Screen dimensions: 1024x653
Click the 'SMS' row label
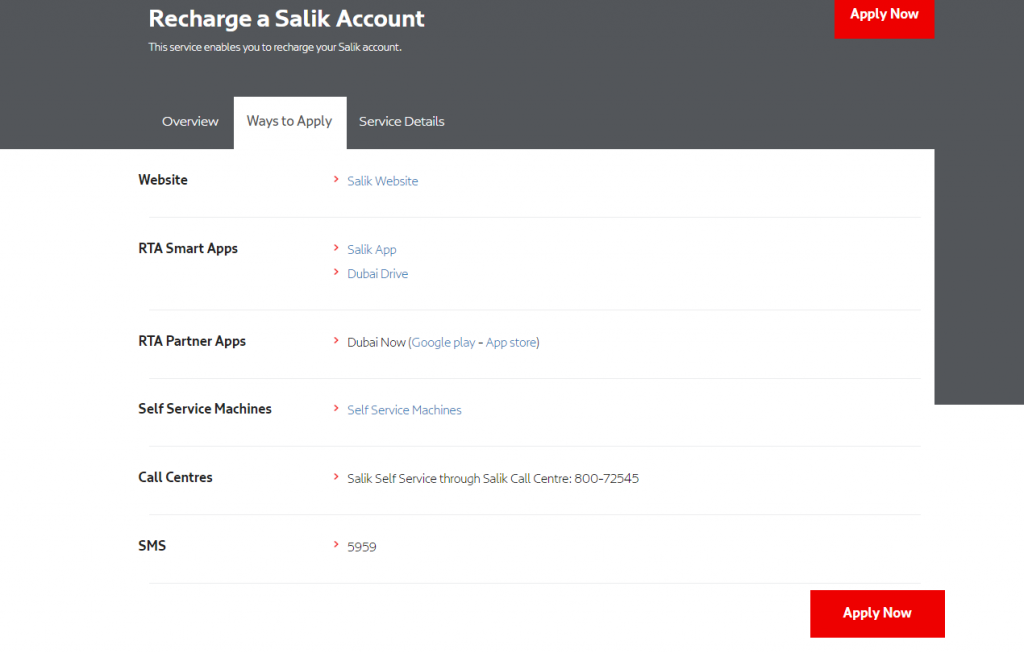(152, 546)
